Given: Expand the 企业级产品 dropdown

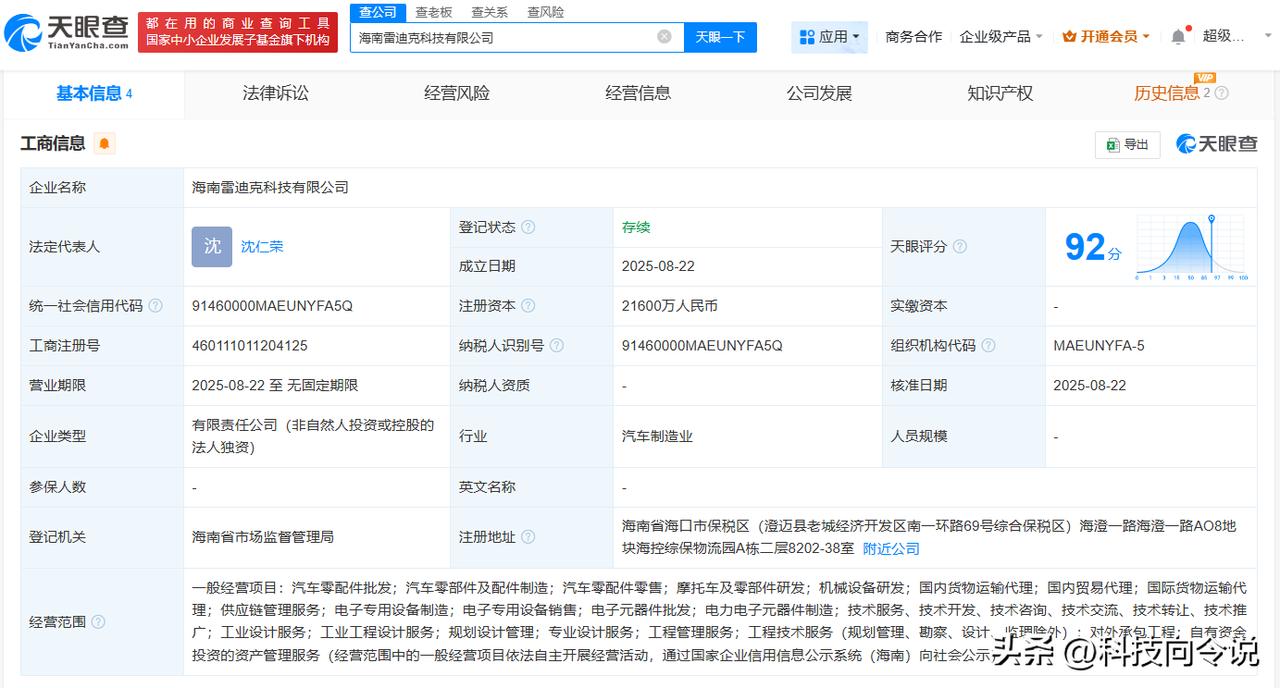Looking at the screenshot, I should (x=1001, y=37).
